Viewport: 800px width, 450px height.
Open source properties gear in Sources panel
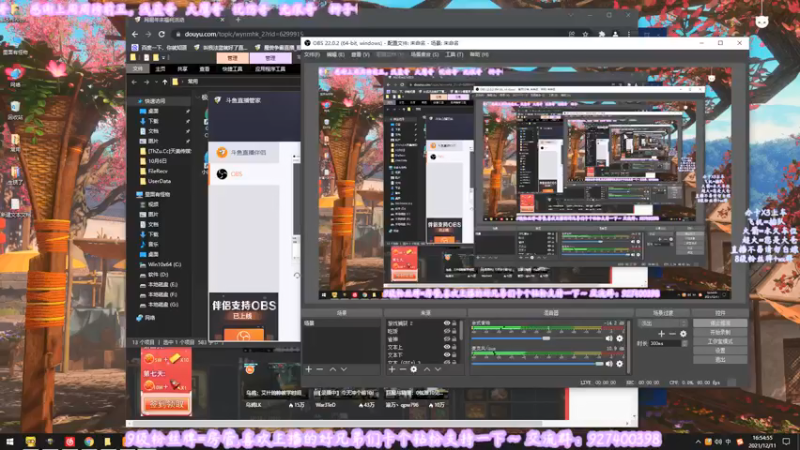pos(414,369)
